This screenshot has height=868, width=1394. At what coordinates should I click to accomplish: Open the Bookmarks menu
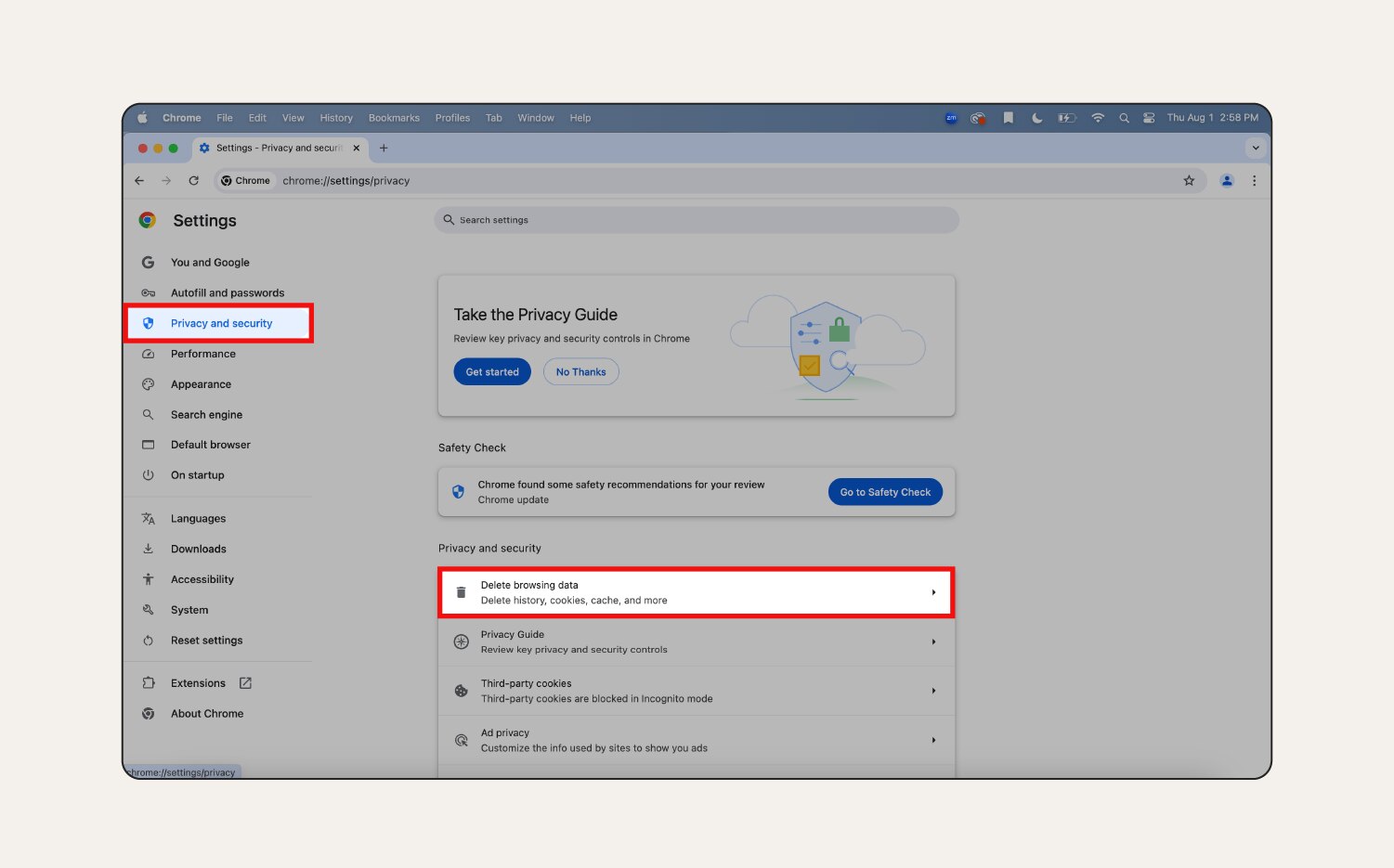pyautogui.click(x=394, y=118)
